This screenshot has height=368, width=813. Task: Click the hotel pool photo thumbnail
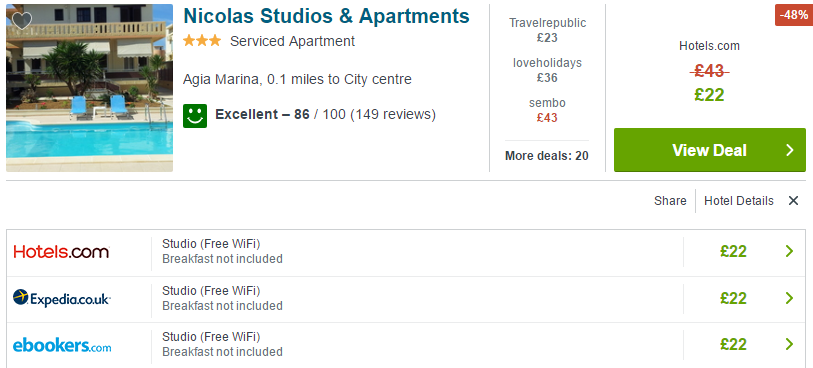[x=89, y=88]
